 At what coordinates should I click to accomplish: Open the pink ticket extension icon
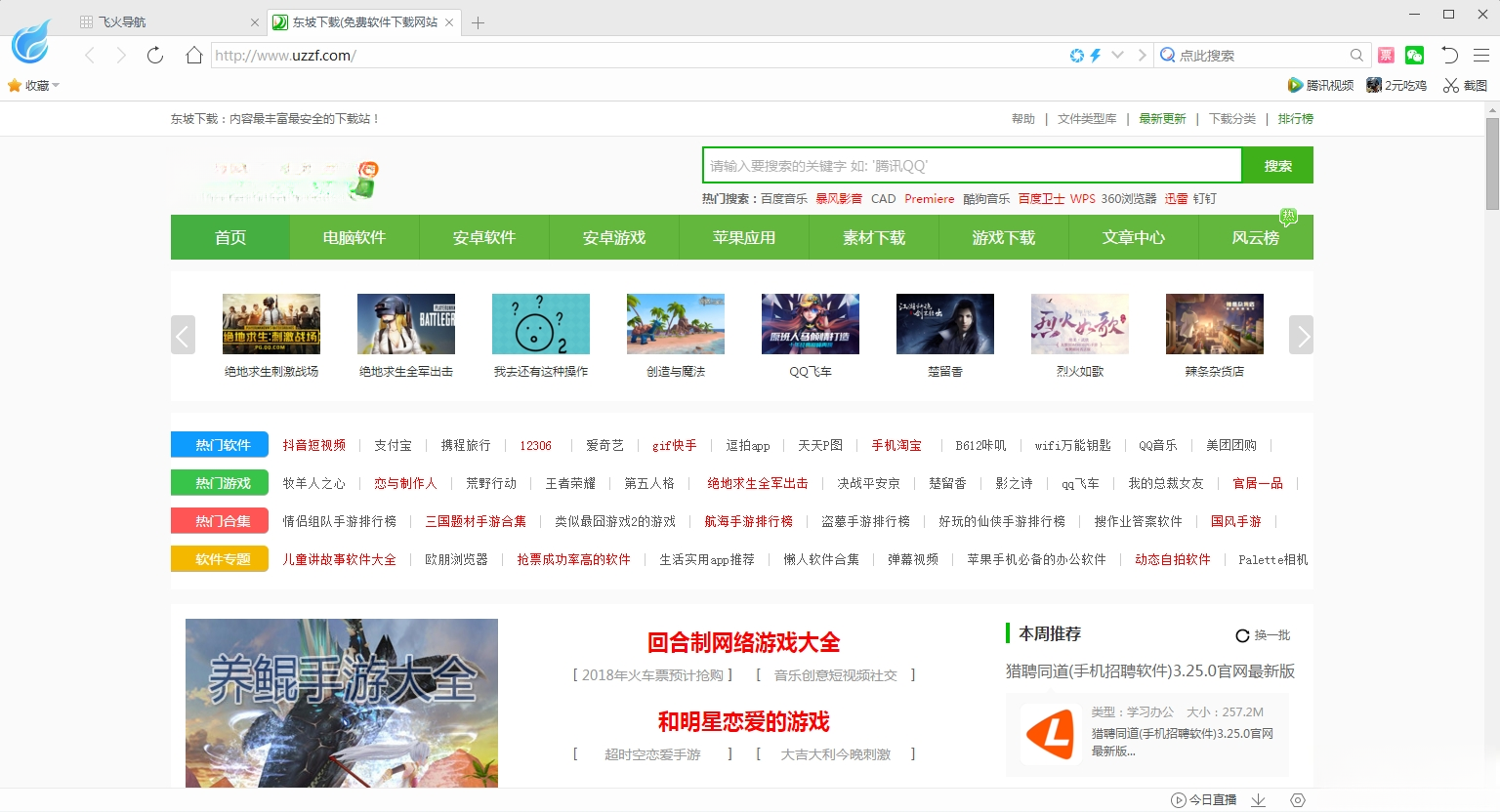1386,56
